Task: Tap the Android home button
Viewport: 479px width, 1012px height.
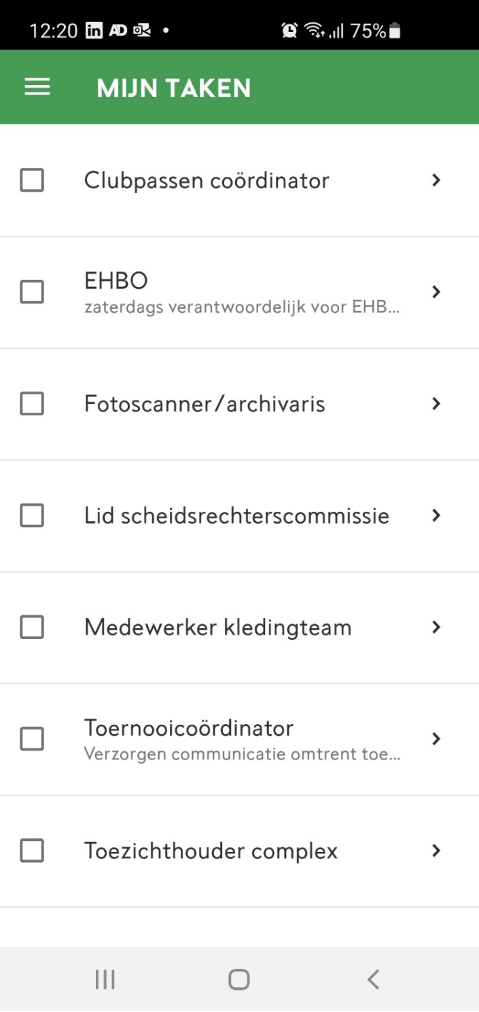Action: pos(239,979)
